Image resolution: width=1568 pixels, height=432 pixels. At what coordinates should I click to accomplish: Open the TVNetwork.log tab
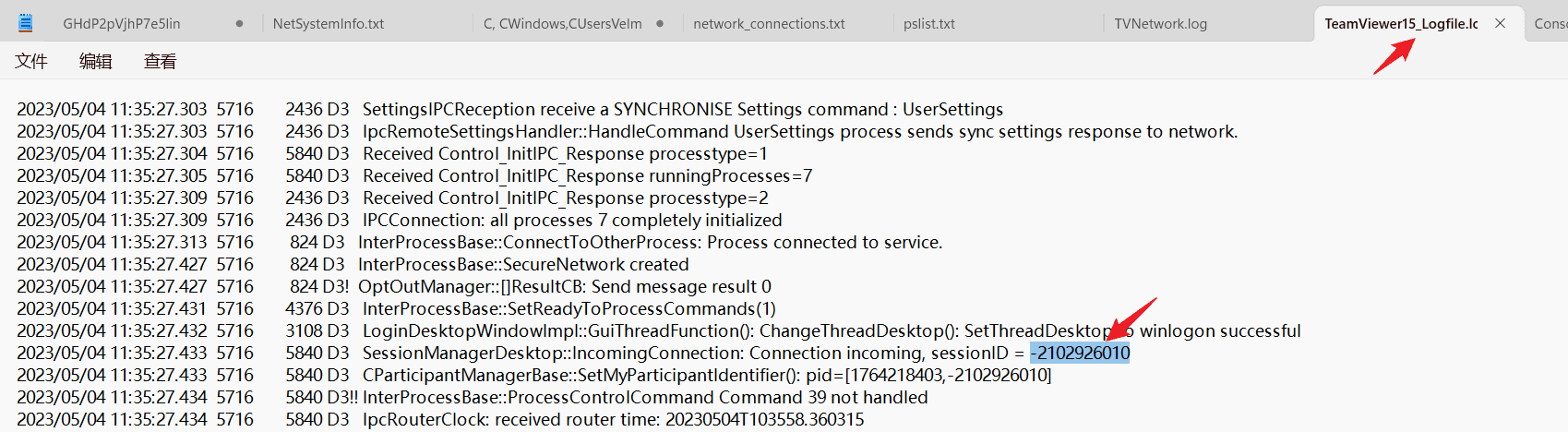coord(1160,24)
